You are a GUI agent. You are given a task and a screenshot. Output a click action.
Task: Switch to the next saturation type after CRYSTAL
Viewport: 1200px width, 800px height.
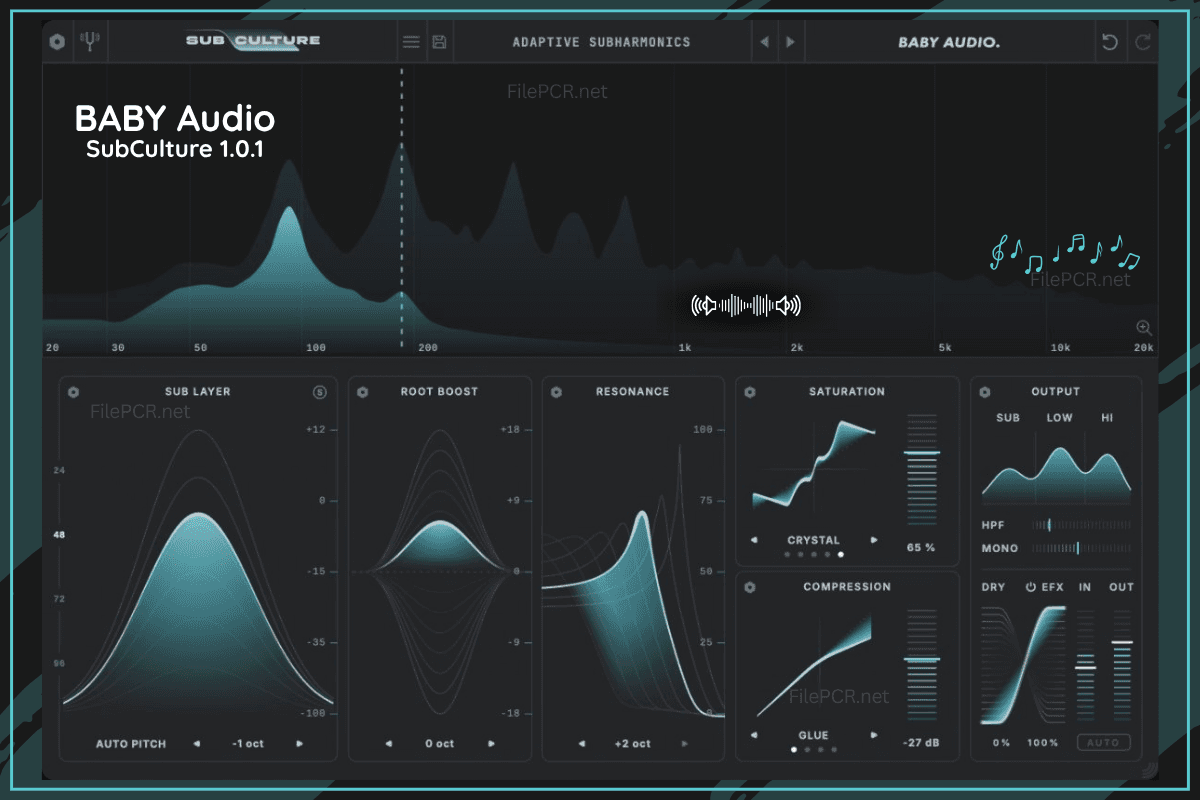point(874,540)
